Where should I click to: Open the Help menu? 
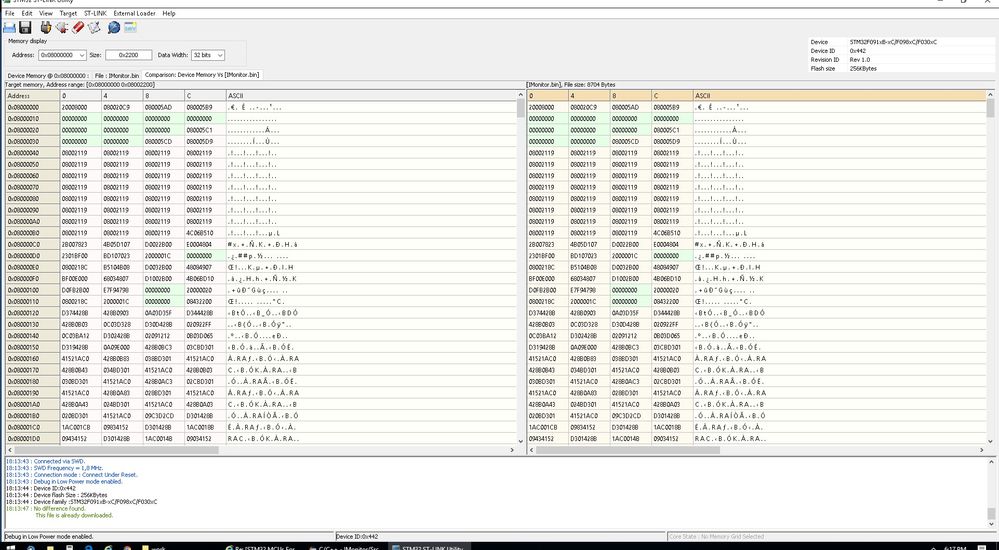(x=169, y=13)
